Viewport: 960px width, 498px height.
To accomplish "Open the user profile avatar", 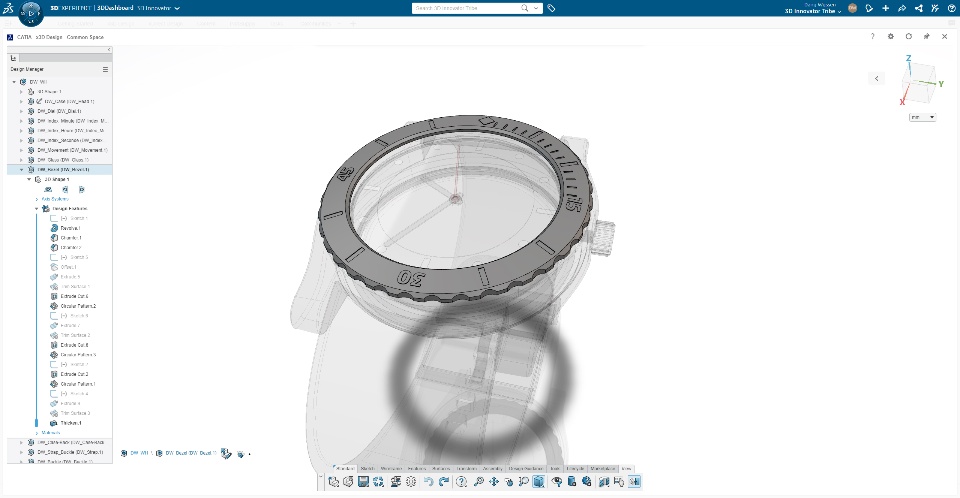I will point(852,8).
